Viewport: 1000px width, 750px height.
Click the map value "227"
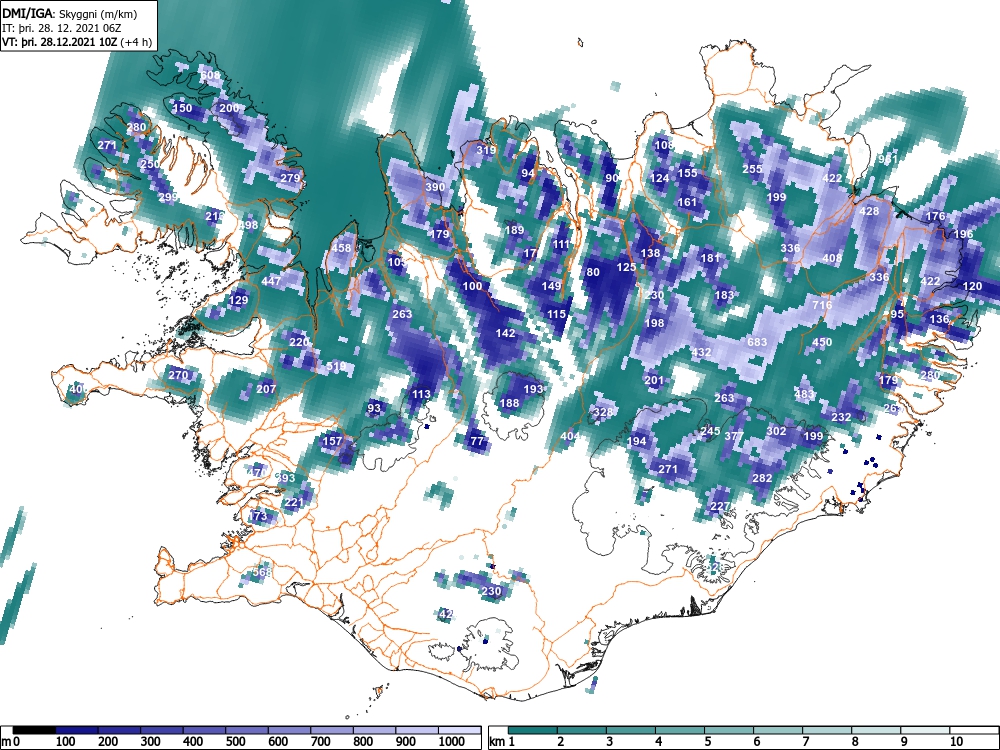click(x=720, y=506)
